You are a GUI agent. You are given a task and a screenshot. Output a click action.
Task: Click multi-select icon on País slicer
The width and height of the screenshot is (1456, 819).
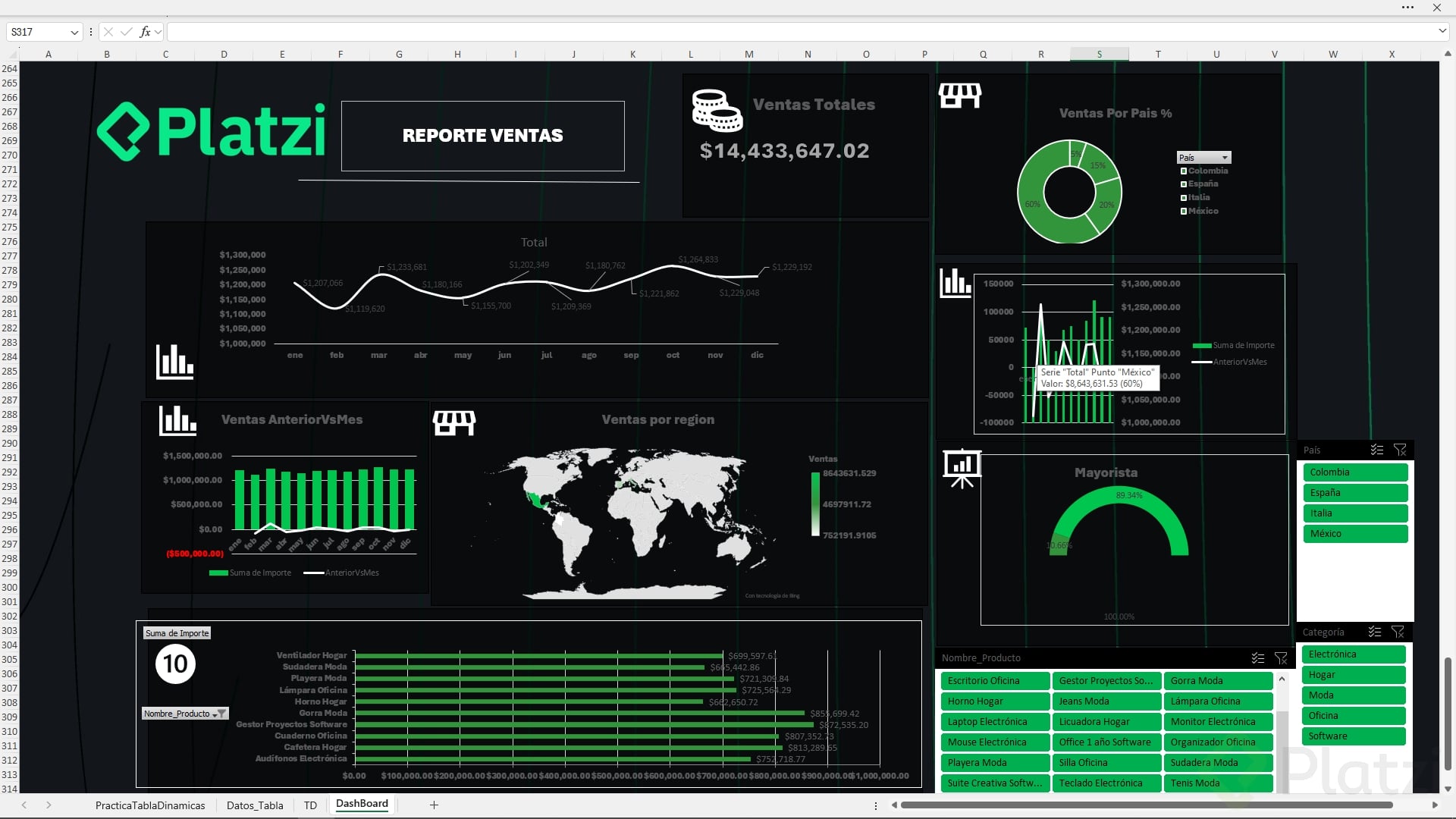(x=1376, y=450)
